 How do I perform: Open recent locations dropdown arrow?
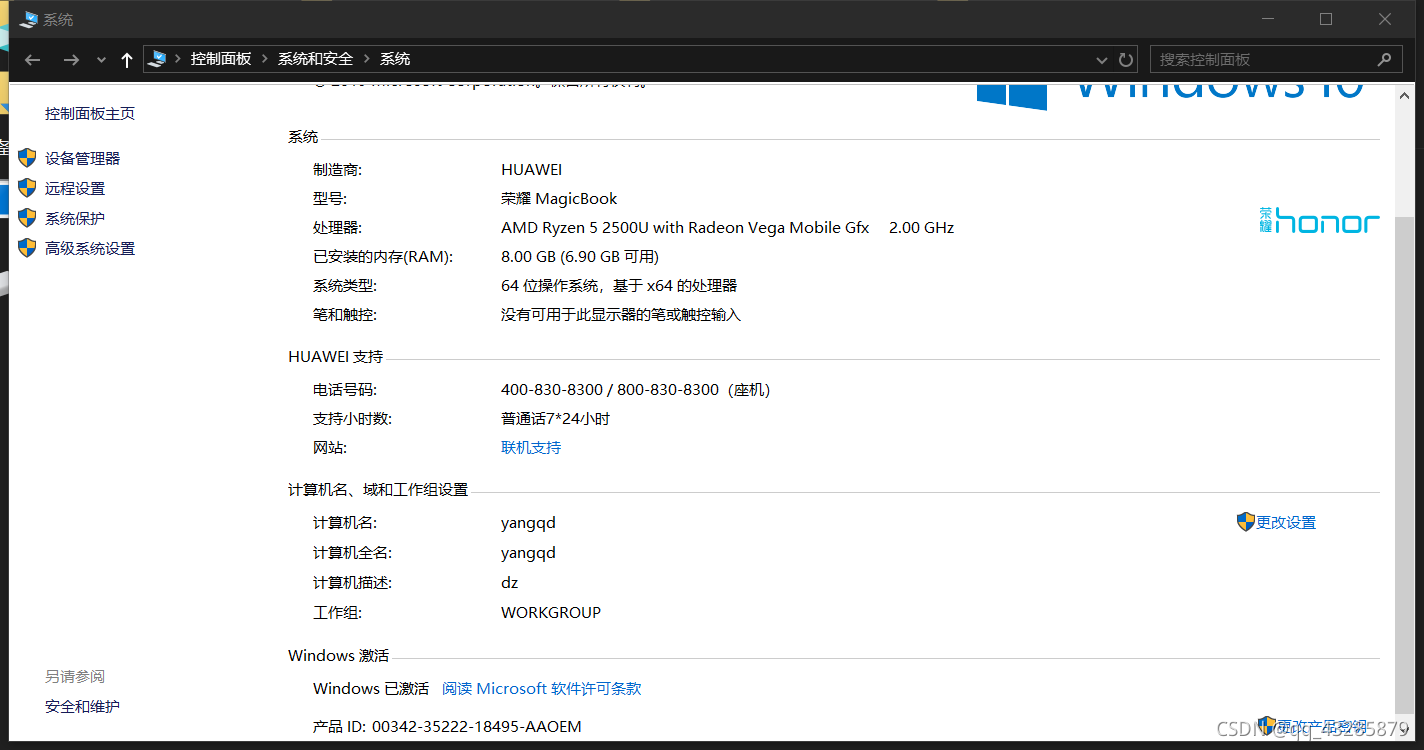pyautogui.click(x=101, y=60)
